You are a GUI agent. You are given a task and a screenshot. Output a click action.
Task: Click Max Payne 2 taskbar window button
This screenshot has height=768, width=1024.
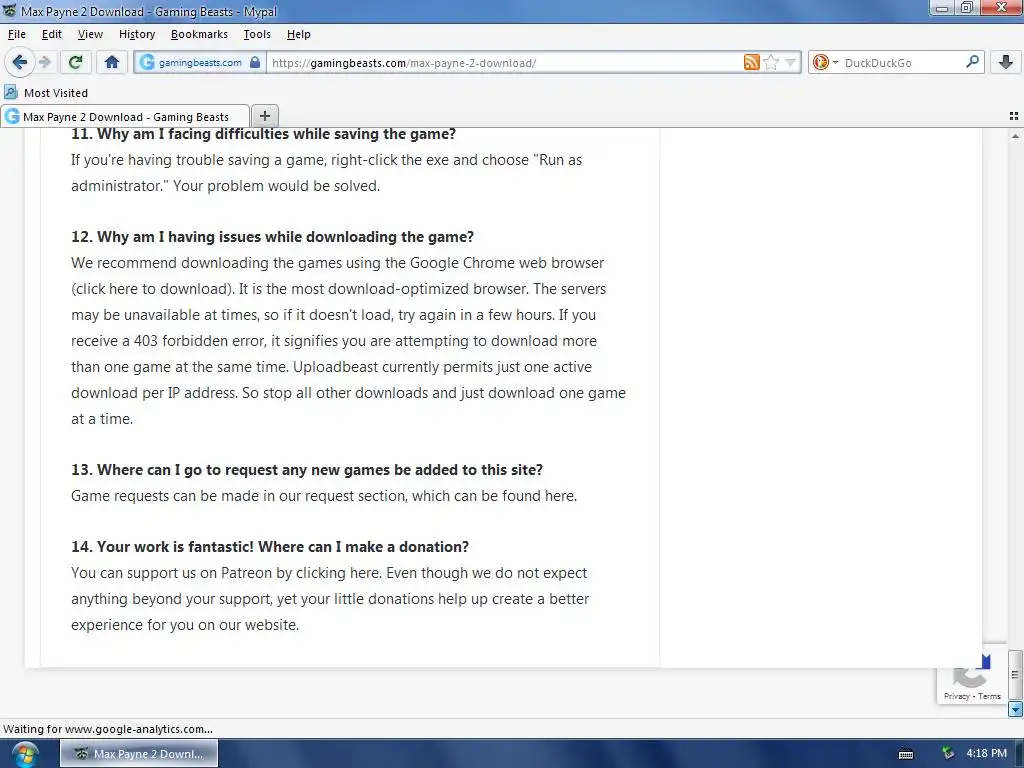pos(139,754)
